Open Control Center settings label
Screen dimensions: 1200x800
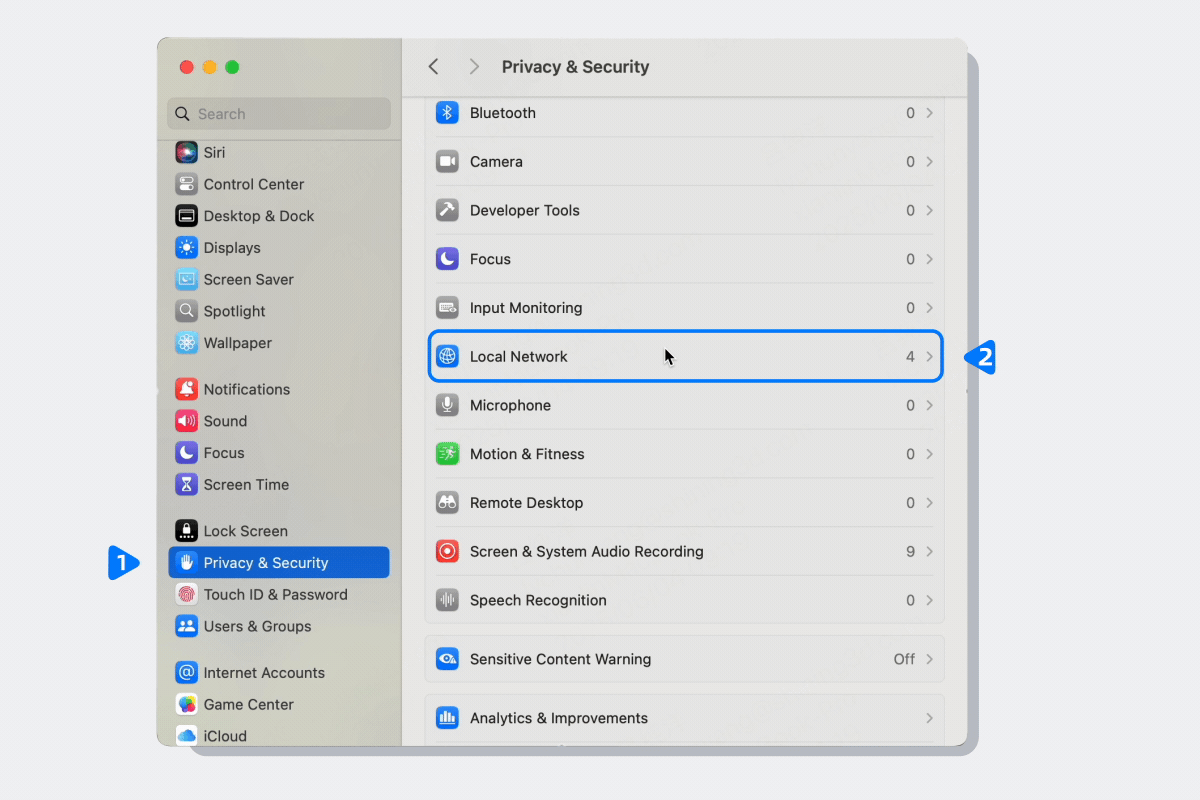(254, 184)
